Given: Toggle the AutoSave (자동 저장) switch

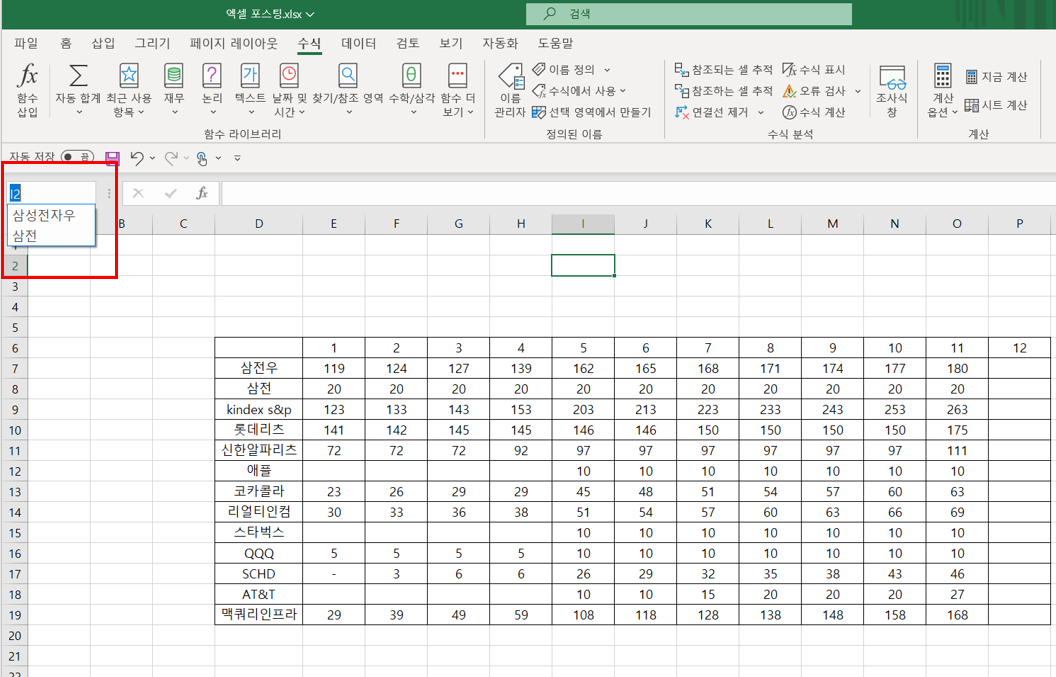Looking at the screenshot, I should click(77, 157).
